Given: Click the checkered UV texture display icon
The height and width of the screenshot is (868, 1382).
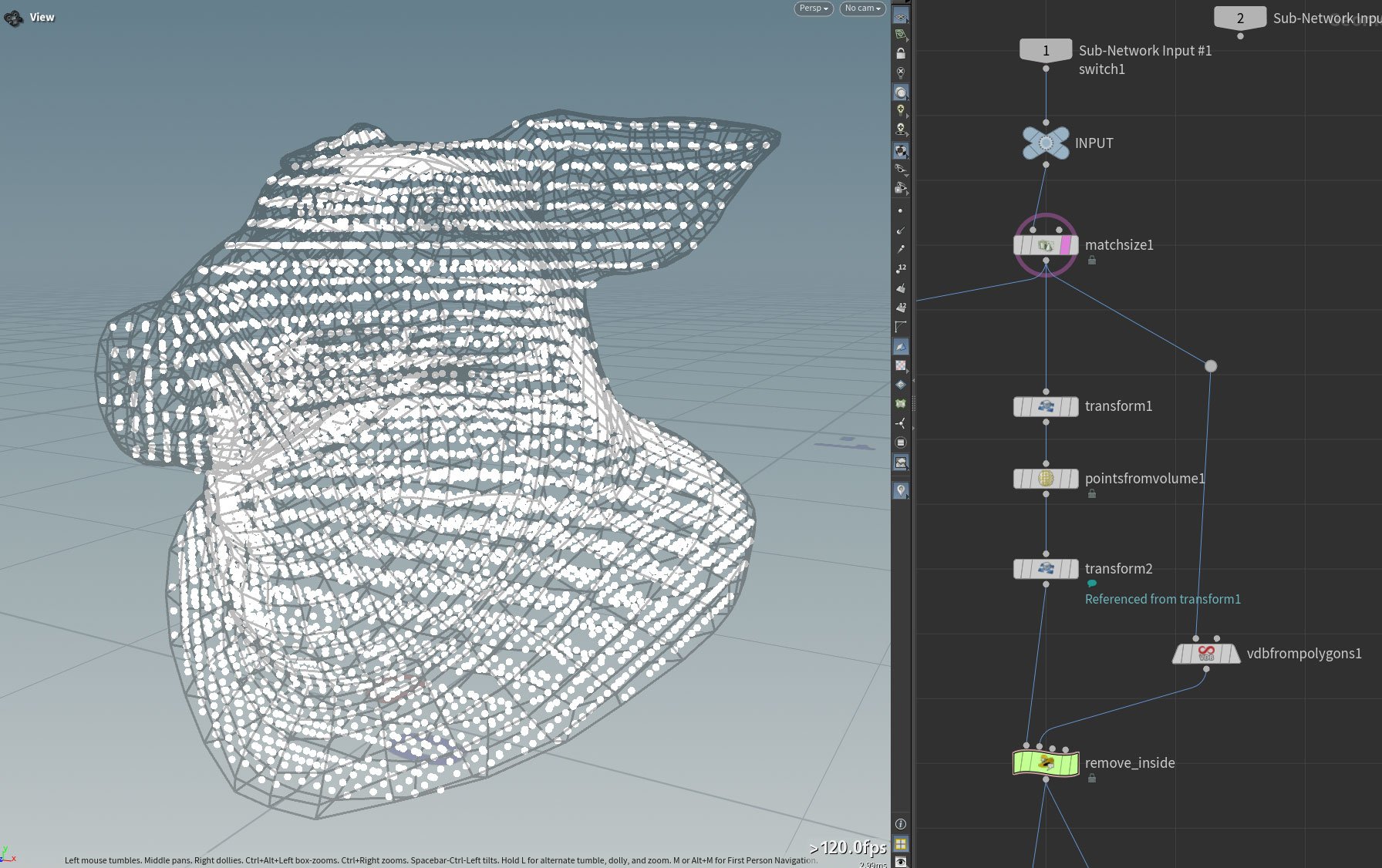Looking at the screenshot, I should point(901,365).
